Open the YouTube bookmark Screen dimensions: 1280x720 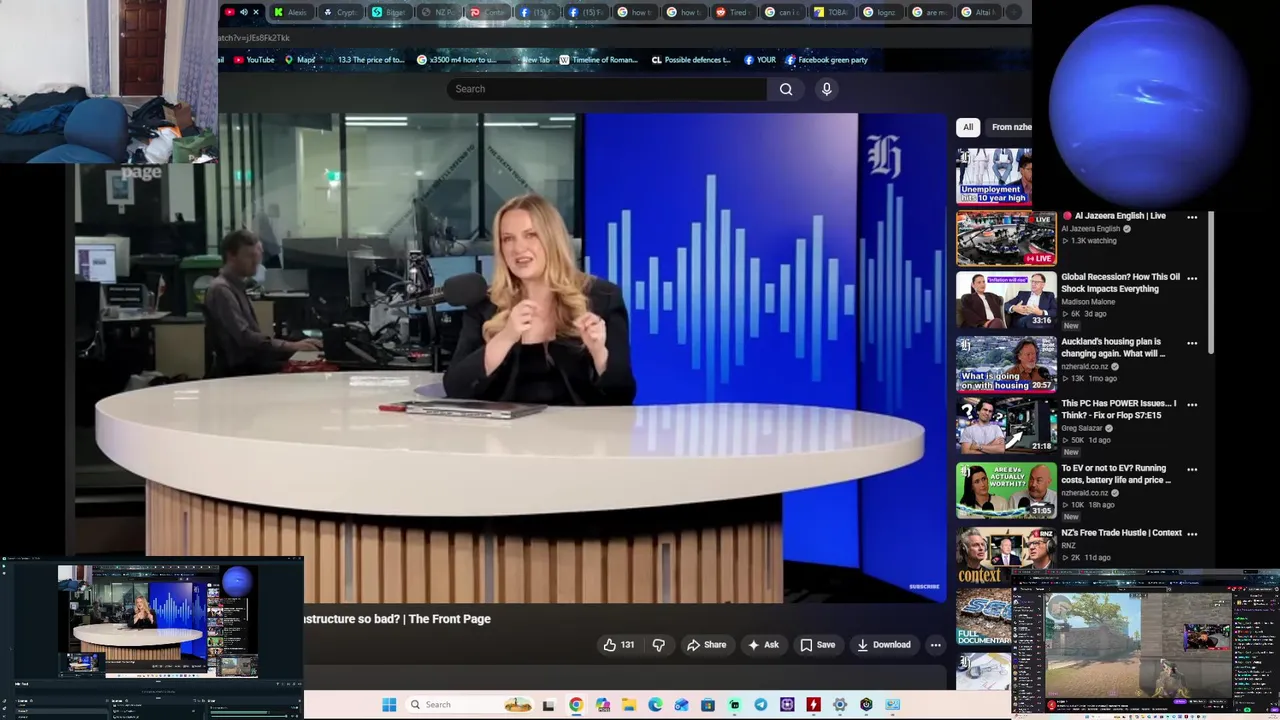(x=254, y=60)
